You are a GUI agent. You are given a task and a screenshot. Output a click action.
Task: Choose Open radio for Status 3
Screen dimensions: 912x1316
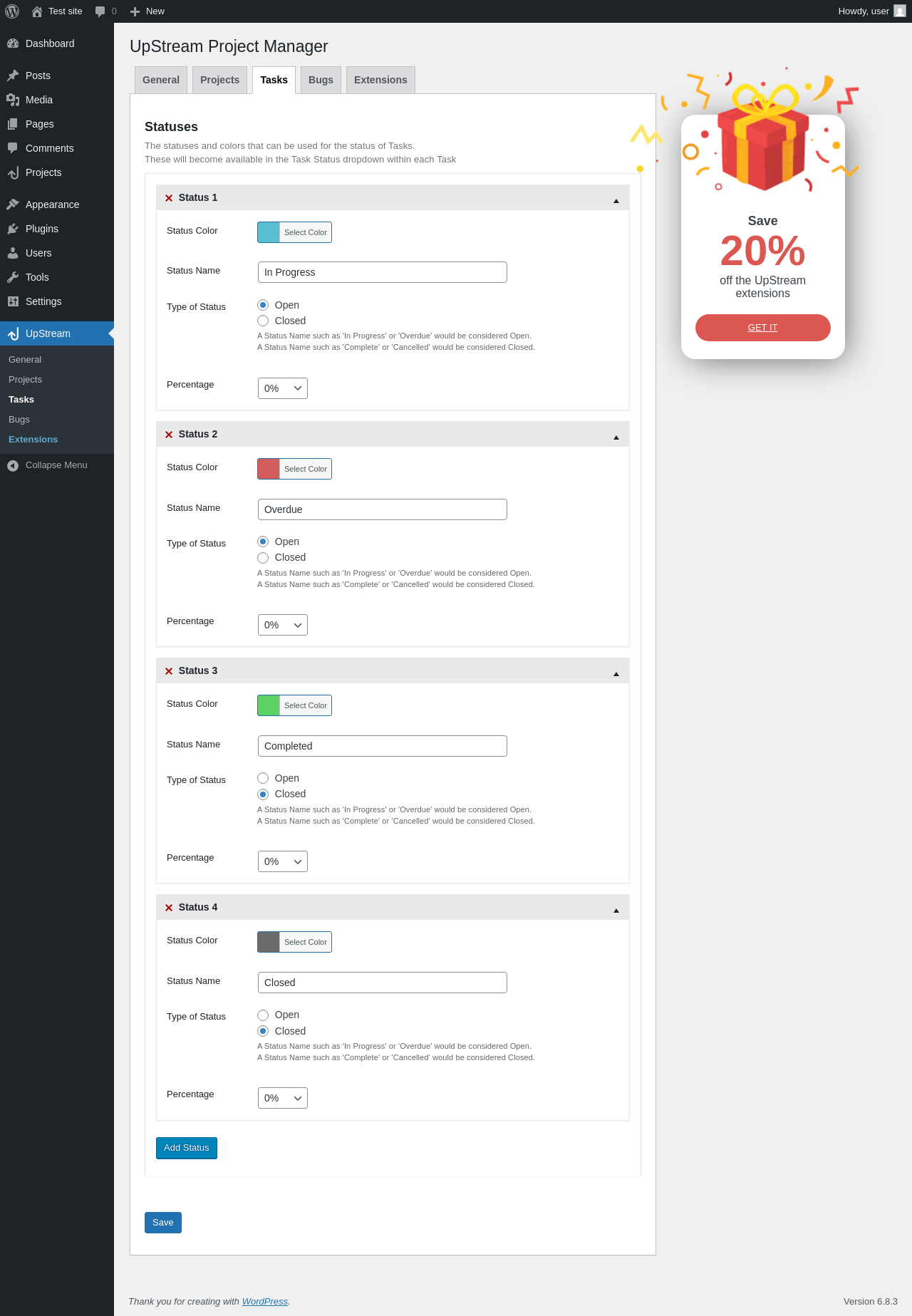pos(263,778)
